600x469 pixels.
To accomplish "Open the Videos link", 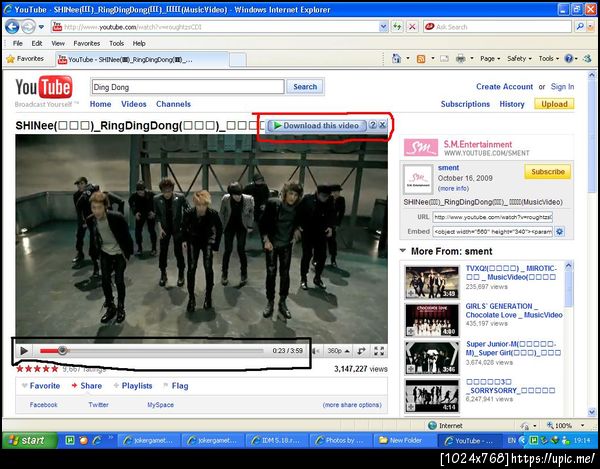I will 134,104.
